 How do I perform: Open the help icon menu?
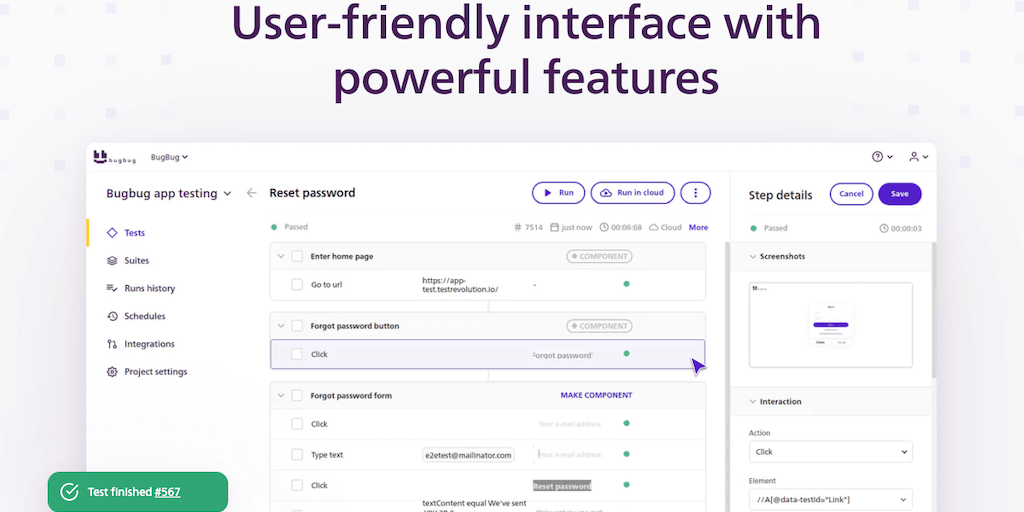(878, 157)
